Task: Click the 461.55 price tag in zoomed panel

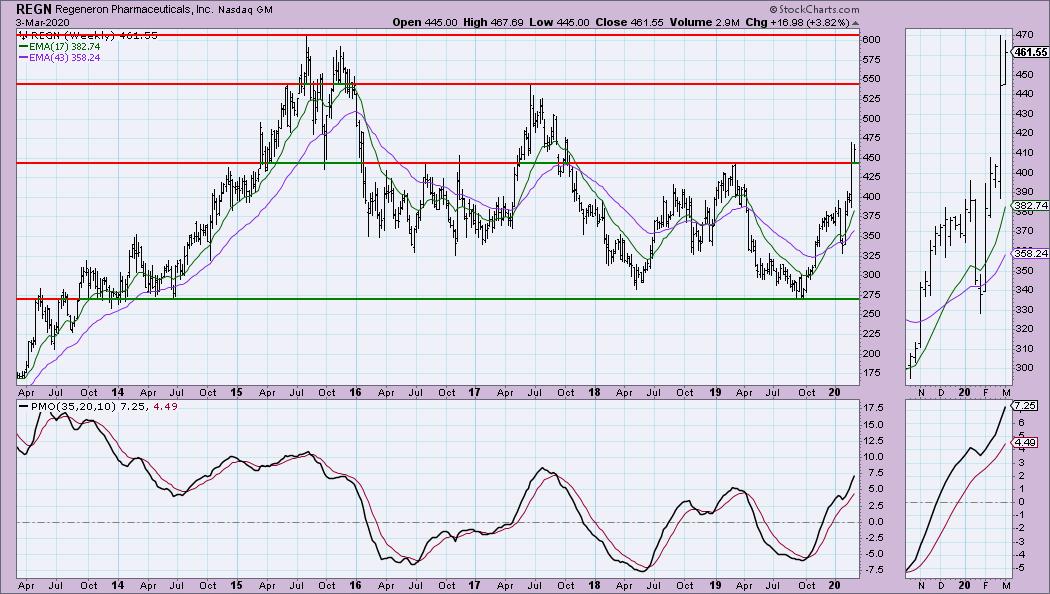Action: coord(1031,52)
